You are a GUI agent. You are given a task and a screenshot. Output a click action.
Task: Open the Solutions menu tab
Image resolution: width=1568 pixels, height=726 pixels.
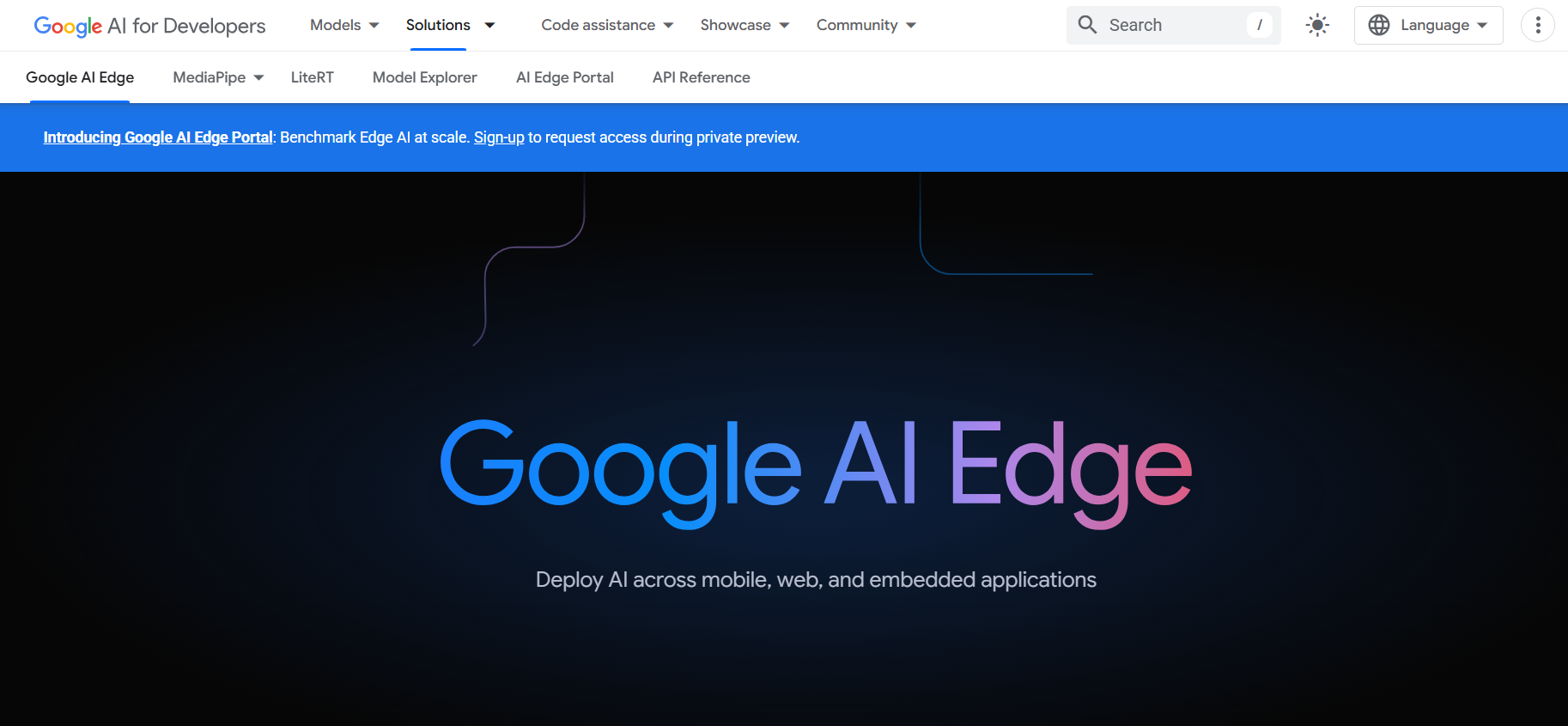(438, 25)
